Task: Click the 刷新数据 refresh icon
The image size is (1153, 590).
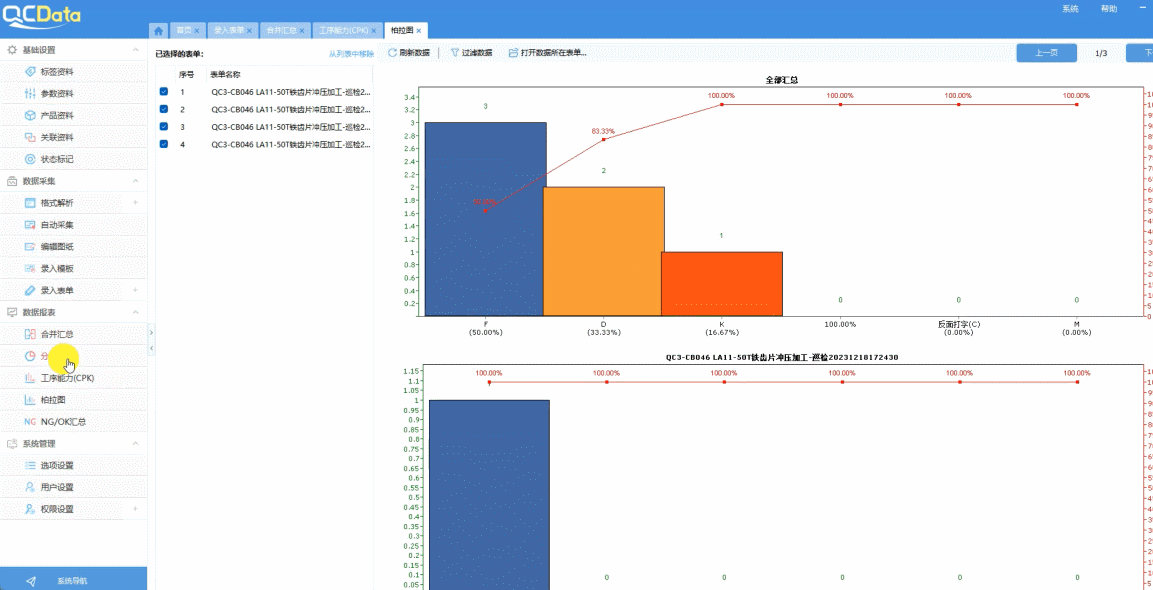Action: [x=393, y=53]
